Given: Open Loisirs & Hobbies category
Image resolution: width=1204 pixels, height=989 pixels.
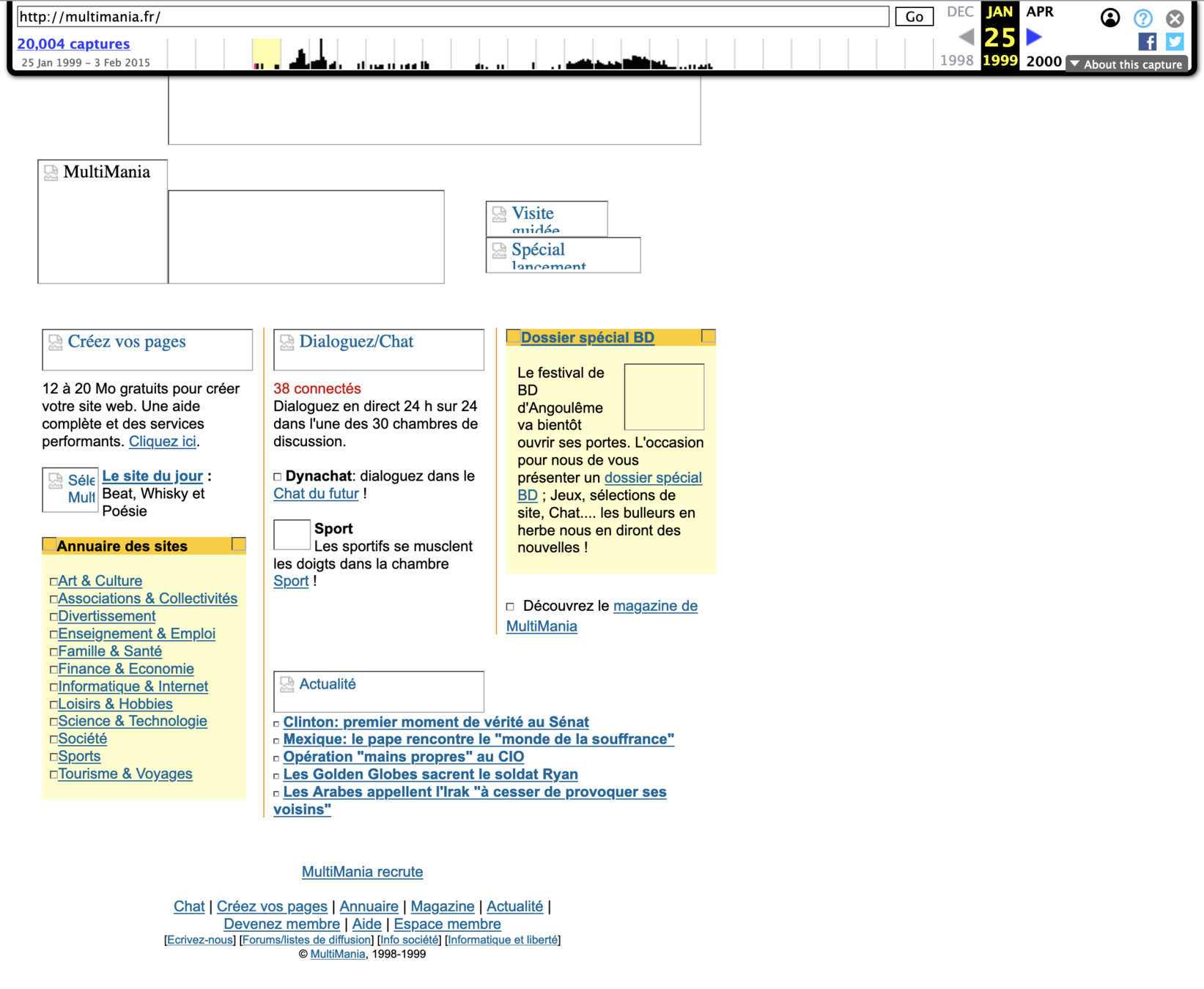Looking at the screenshot, I should coord(116,704).
